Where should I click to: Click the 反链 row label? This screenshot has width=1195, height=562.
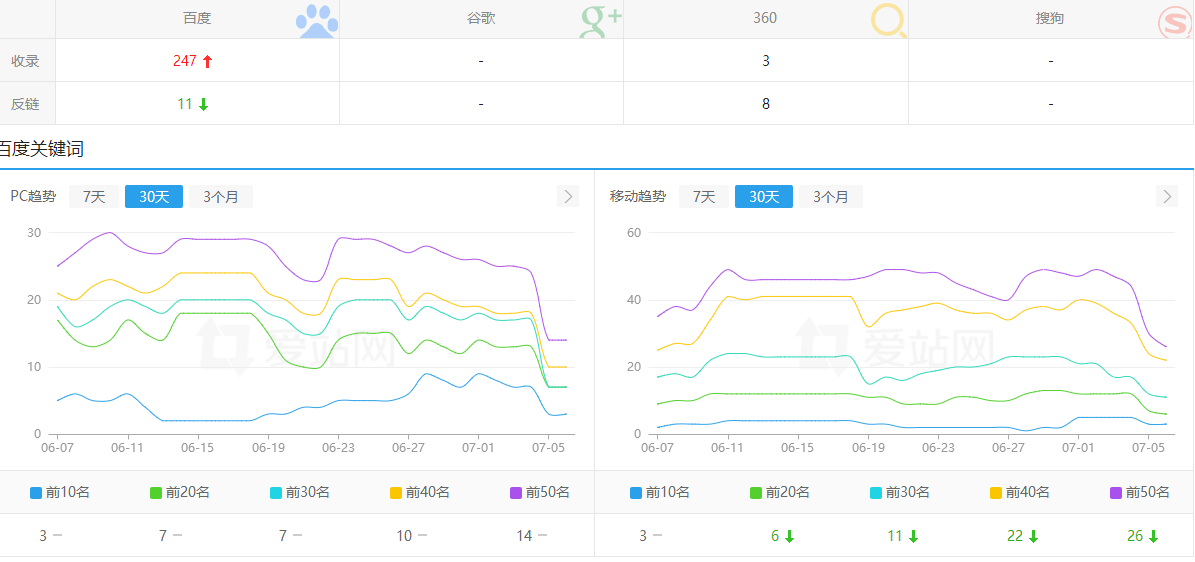25,104
